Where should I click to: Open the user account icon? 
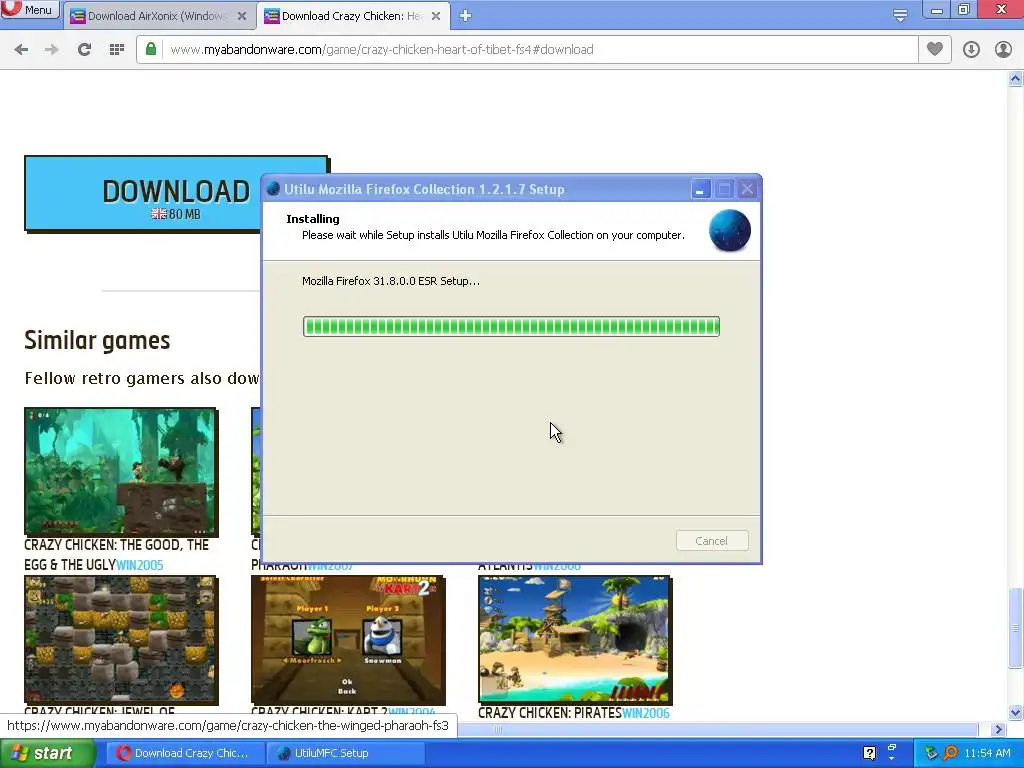pos(1003,50)
